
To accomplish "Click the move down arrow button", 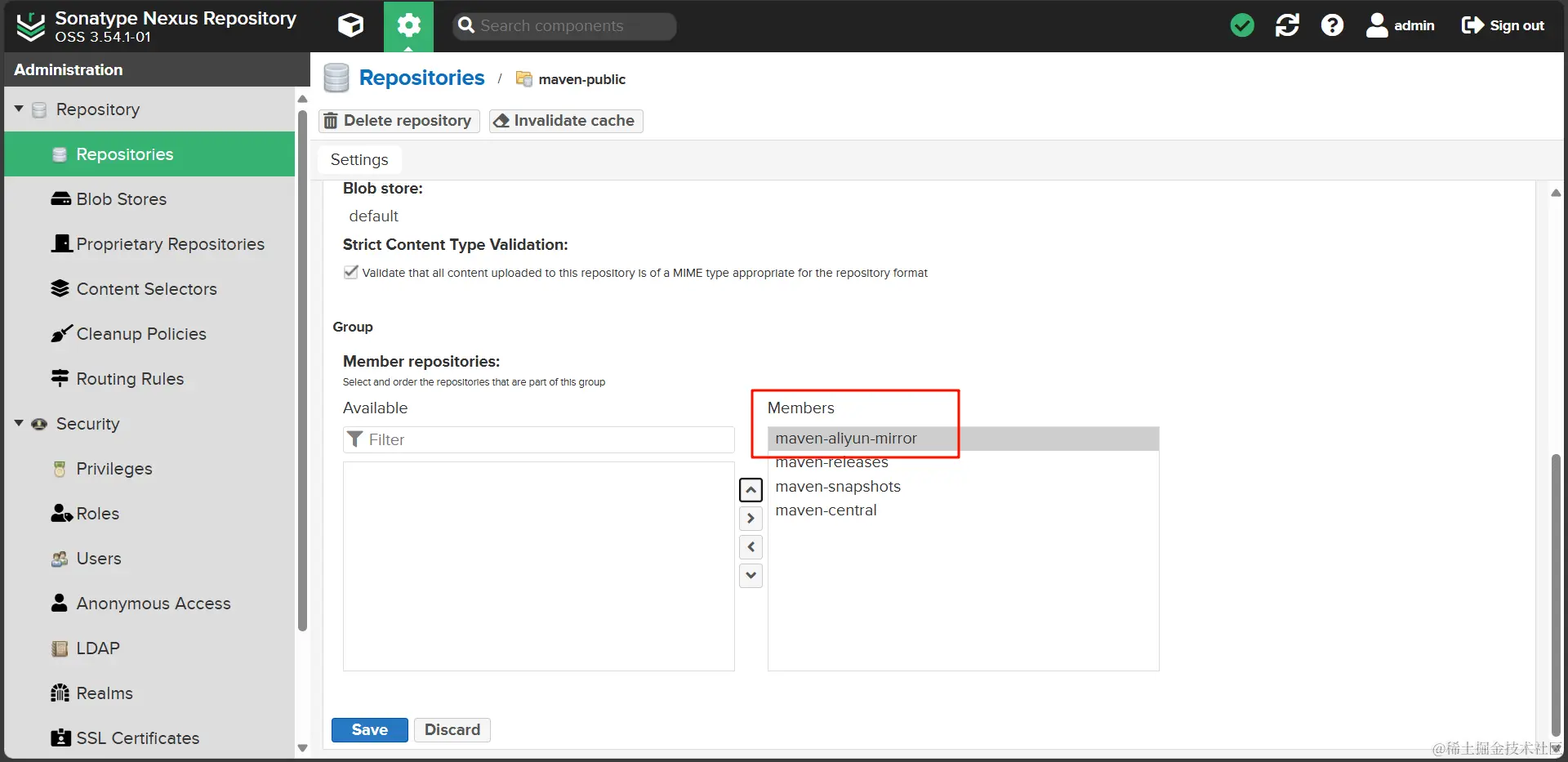I will [751, 575].
